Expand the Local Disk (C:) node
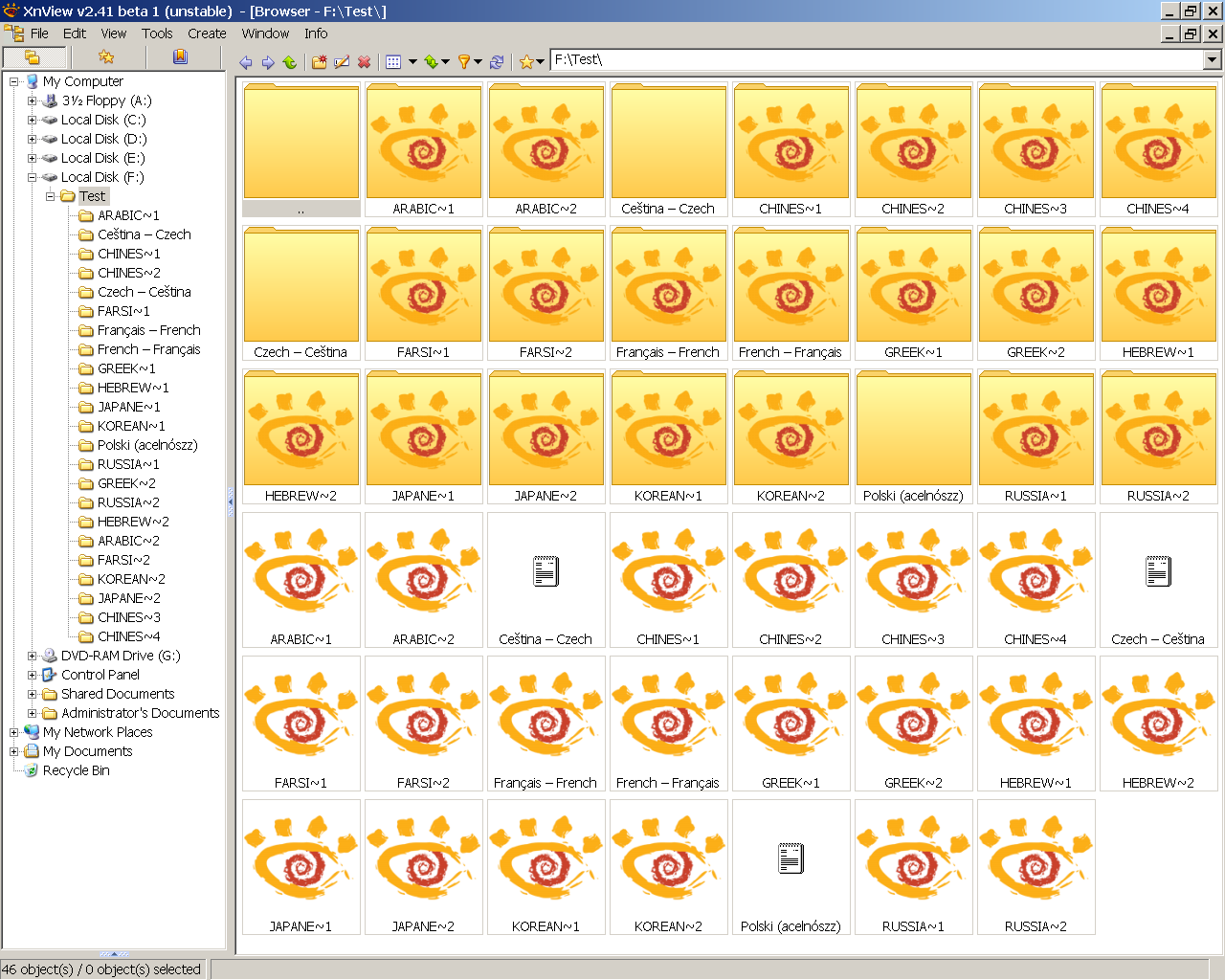The width and height of the screenshot is (1225, 980). 32,120
